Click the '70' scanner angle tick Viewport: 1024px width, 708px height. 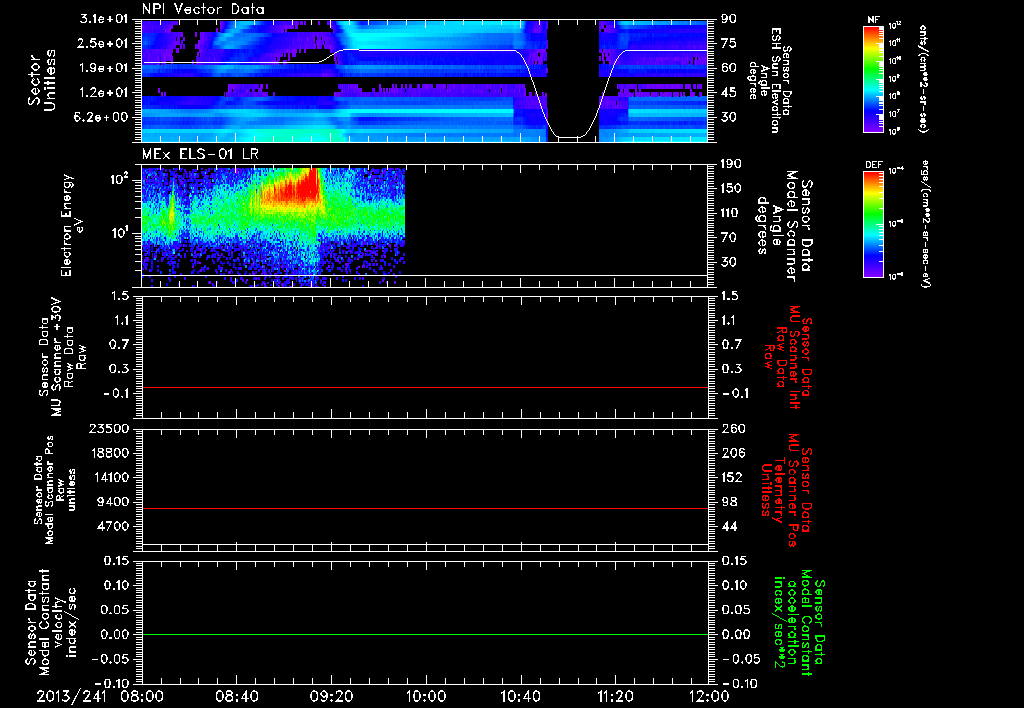coord(729,237)
